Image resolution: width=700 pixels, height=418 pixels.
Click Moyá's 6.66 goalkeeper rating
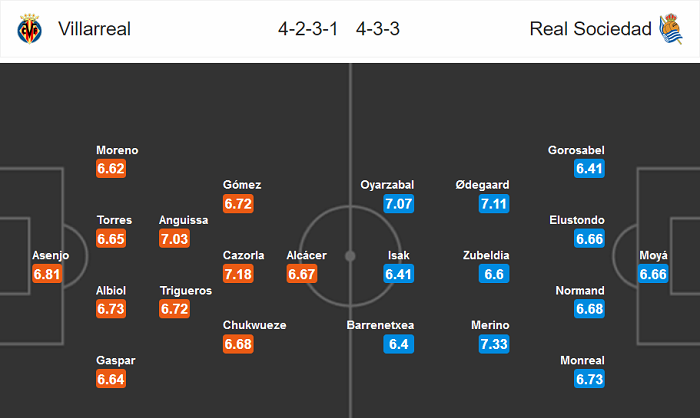(653, 273)
